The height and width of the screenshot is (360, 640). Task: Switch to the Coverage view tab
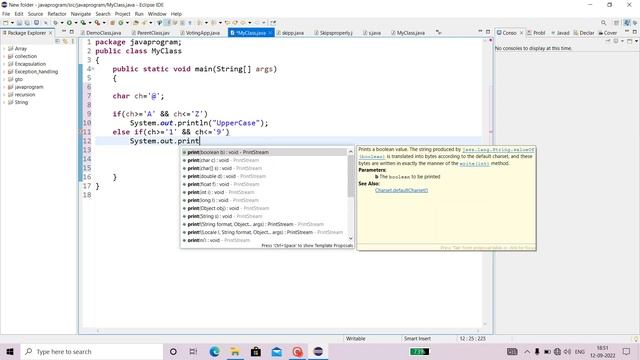coord(608,33)
